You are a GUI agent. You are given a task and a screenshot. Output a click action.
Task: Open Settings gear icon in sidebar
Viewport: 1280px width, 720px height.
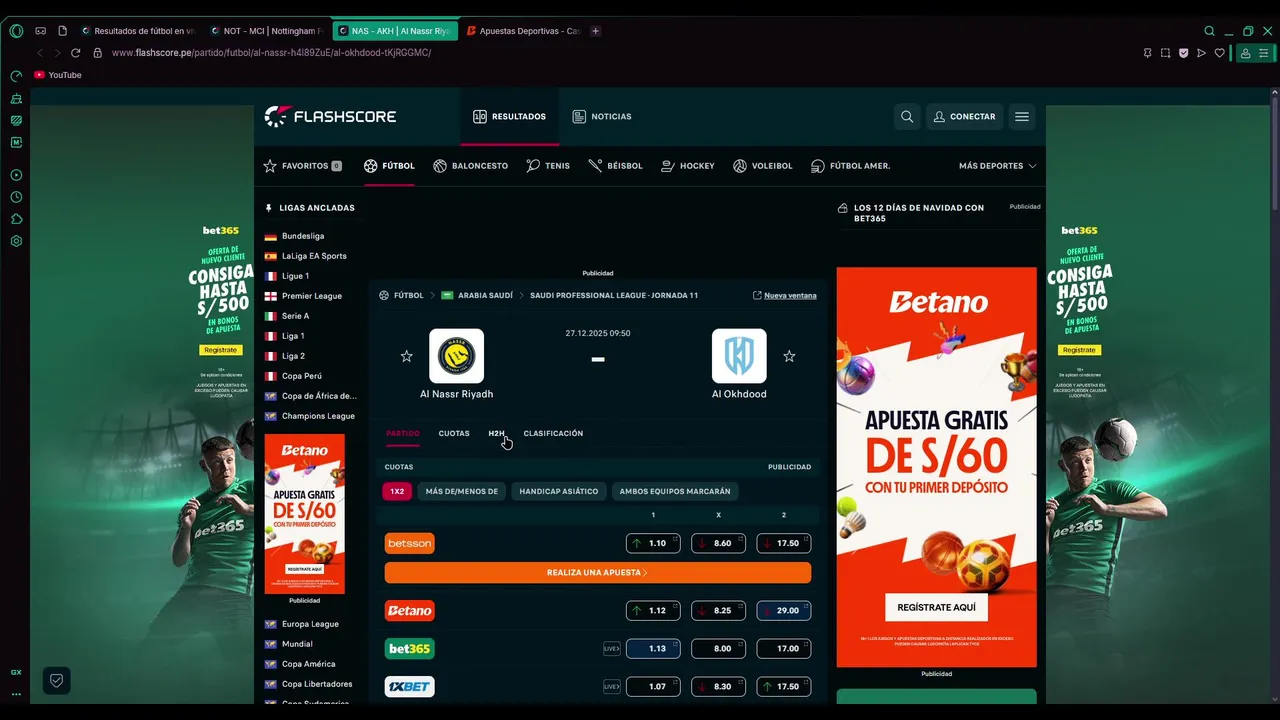click(16, 241)
